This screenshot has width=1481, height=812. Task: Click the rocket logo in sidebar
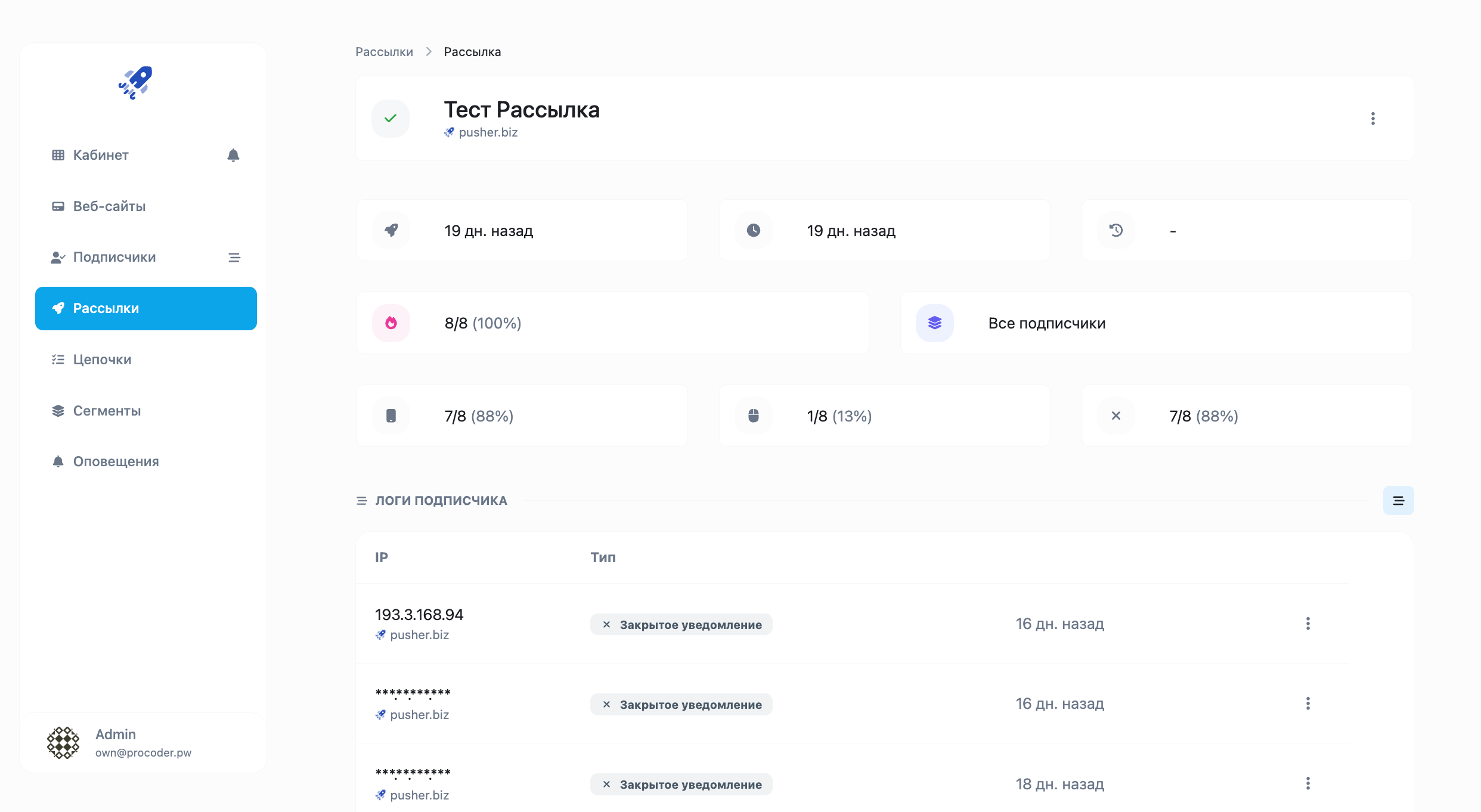[x=135, y=83]
